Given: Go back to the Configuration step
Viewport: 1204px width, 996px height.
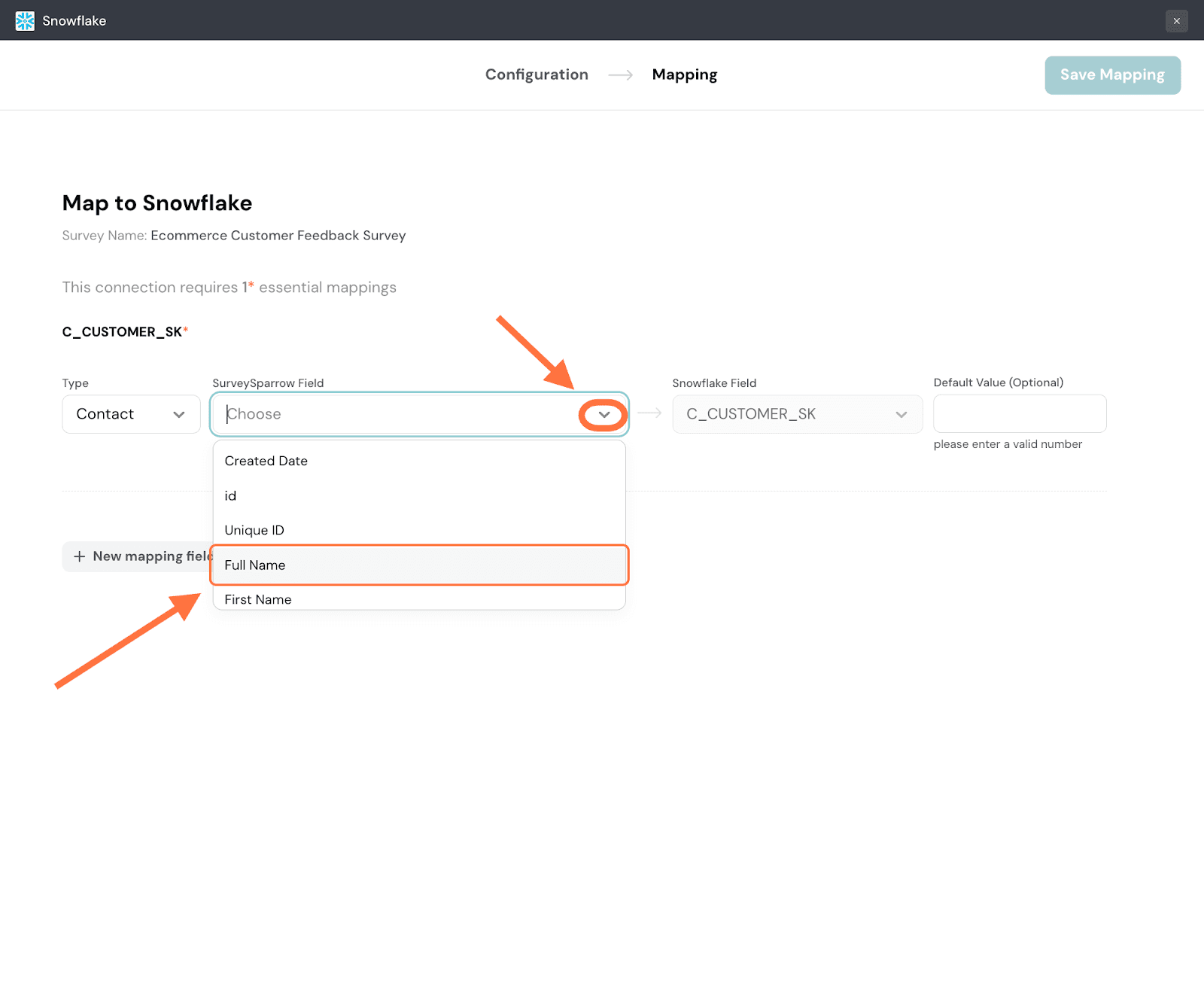Looking at the screenshot, I should click(x=537, y=75).
